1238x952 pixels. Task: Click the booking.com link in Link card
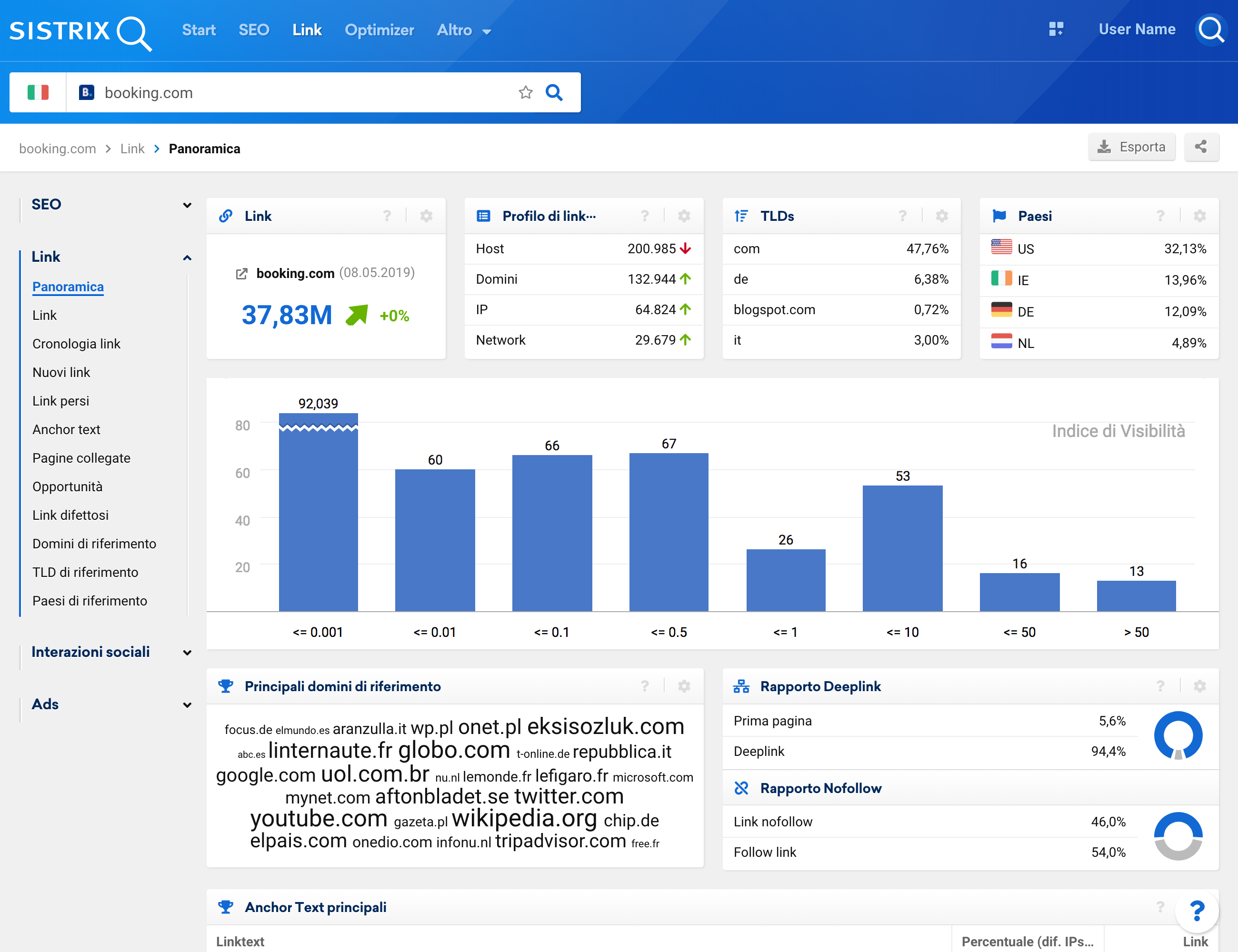click(x=295, y=273)
